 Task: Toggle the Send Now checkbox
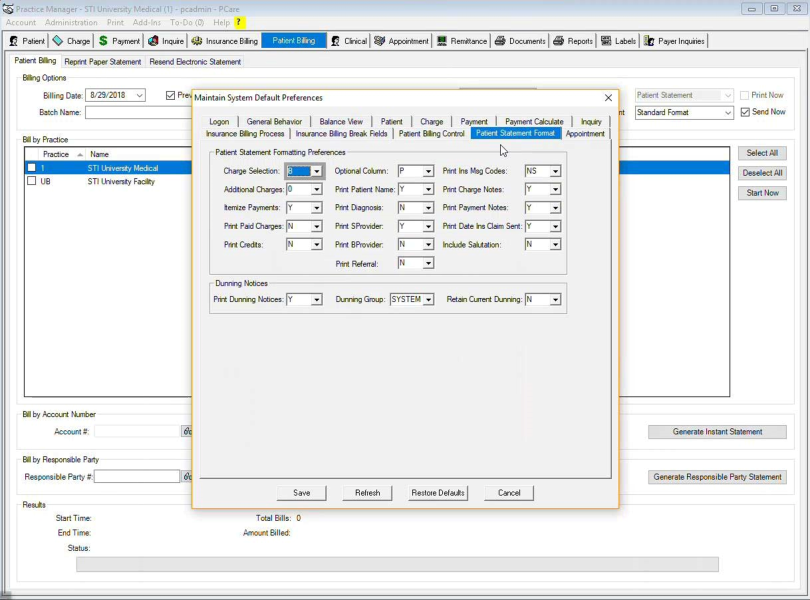(745, 112)
